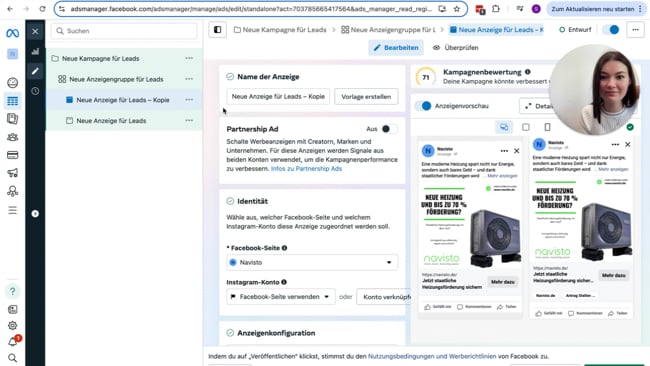Click the Vorlage erstellen button

[x=366, y=97]
